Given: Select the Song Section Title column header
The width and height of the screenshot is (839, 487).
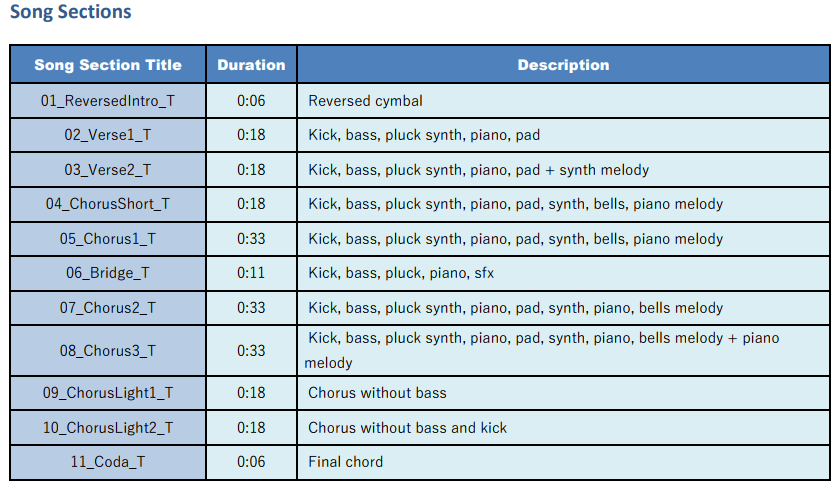Looking at the screenshot, I should pos(108,65).
